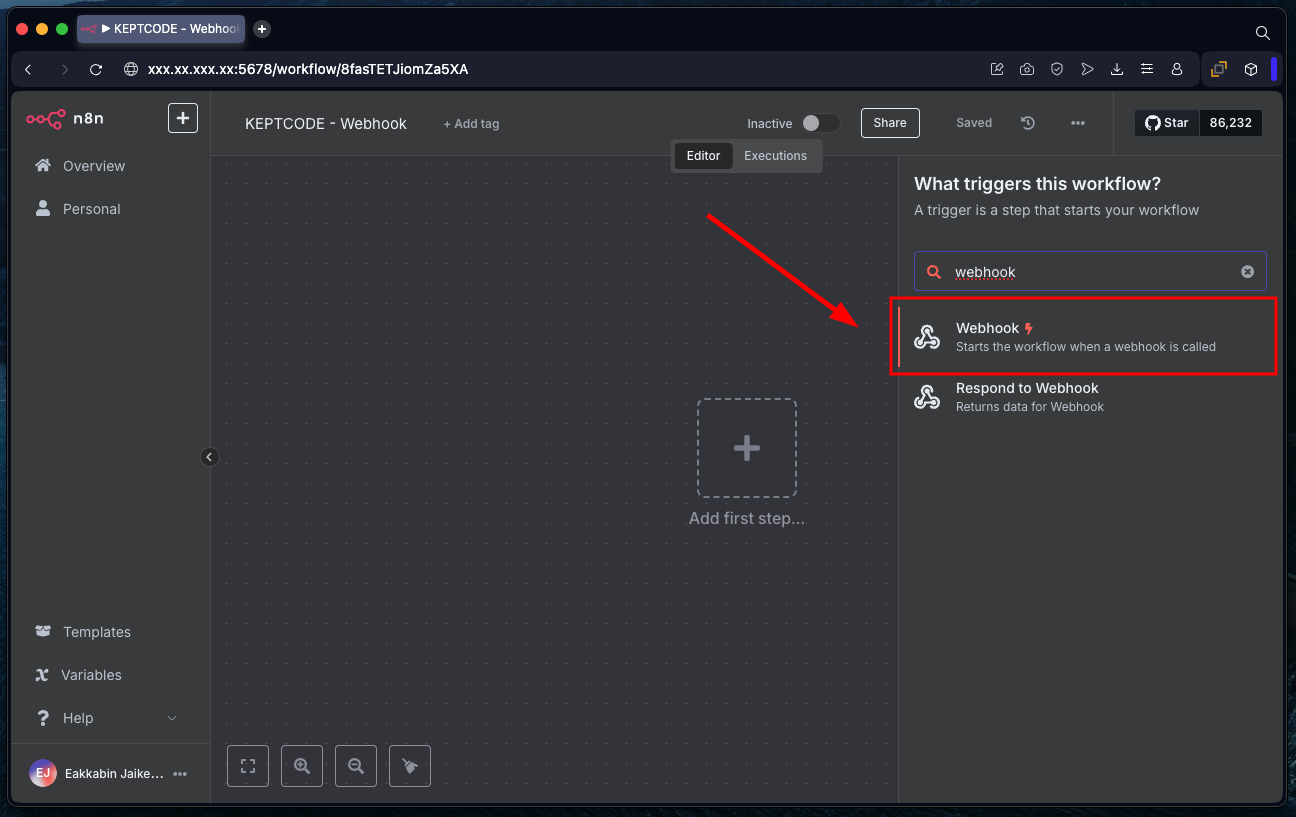Select the Webhook trigger node

coord(1085,337)
